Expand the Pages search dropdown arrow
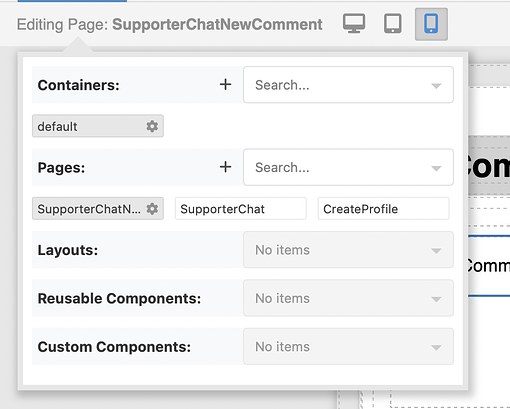The width and height of the screenshot is (510, 409). pyautogui.click(x=436, y=168)
